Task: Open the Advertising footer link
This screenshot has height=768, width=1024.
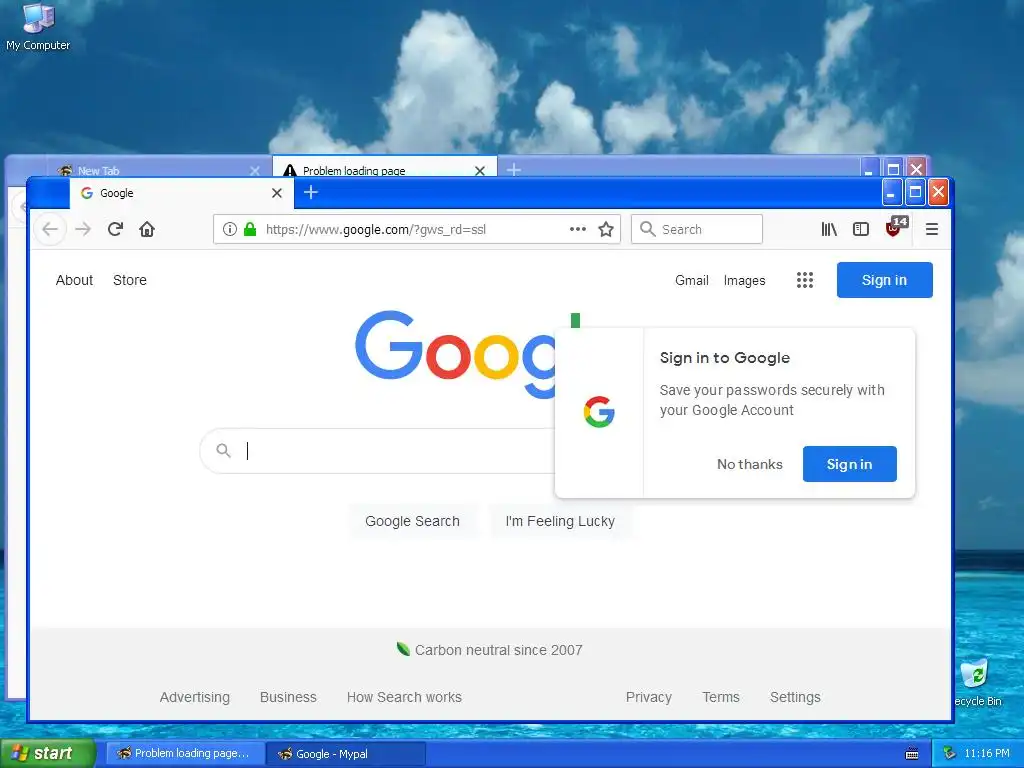Action: 195,697
